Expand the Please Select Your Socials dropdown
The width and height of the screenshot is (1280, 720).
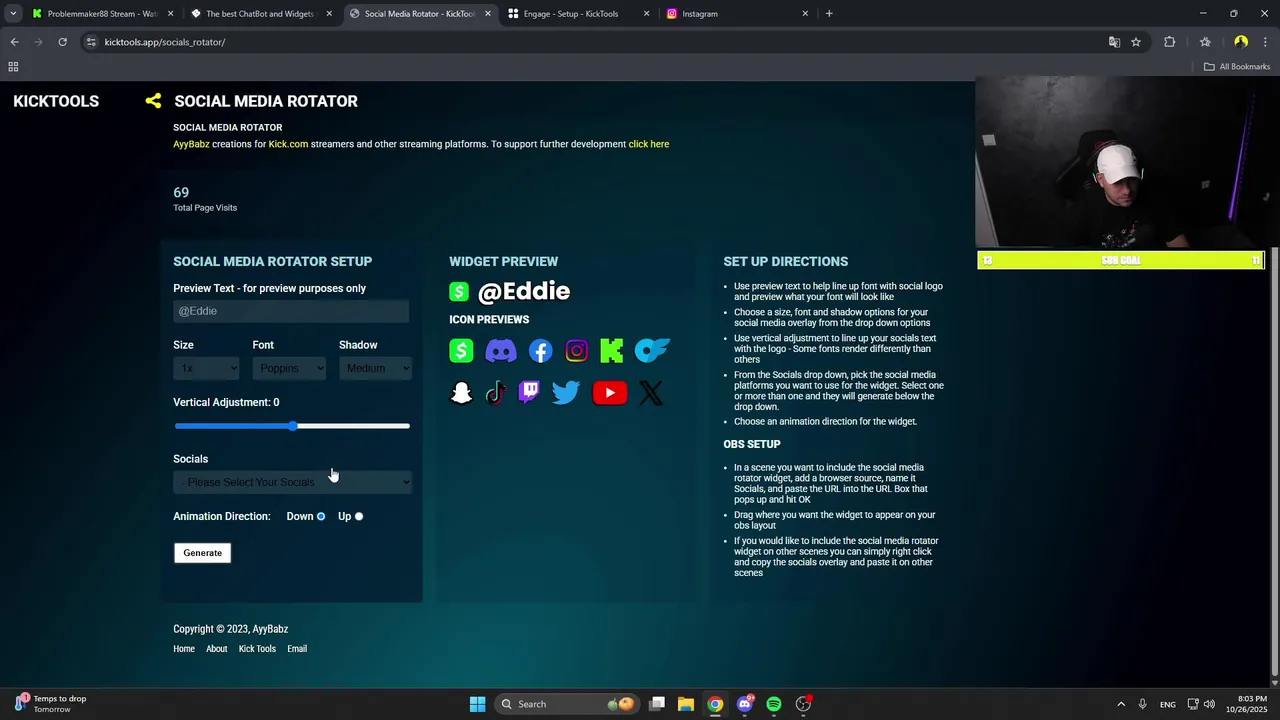(292, 482)
